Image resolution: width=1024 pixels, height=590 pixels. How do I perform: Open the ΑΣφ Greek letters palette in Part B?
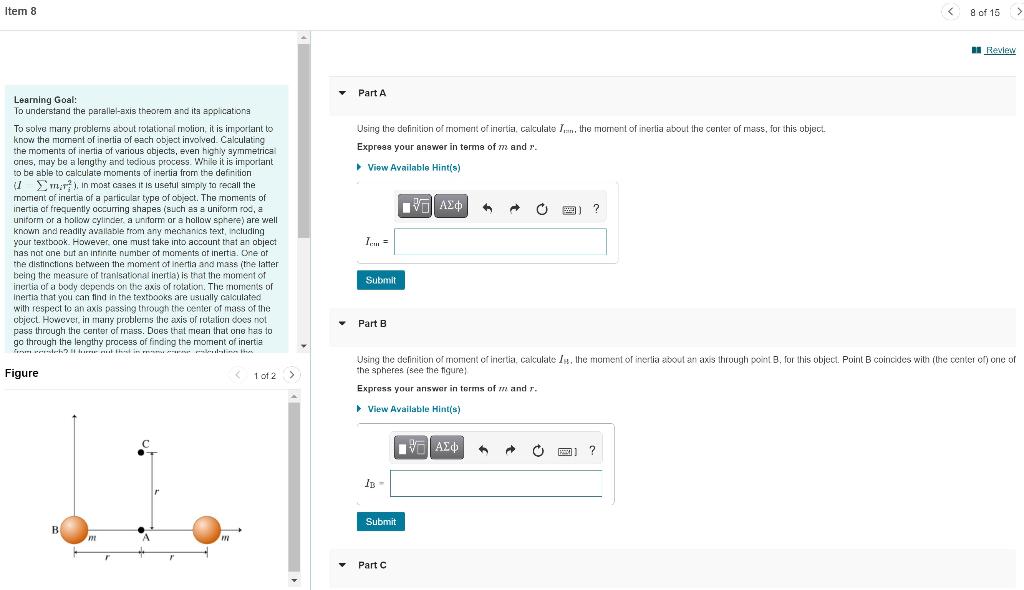point(446,448)
